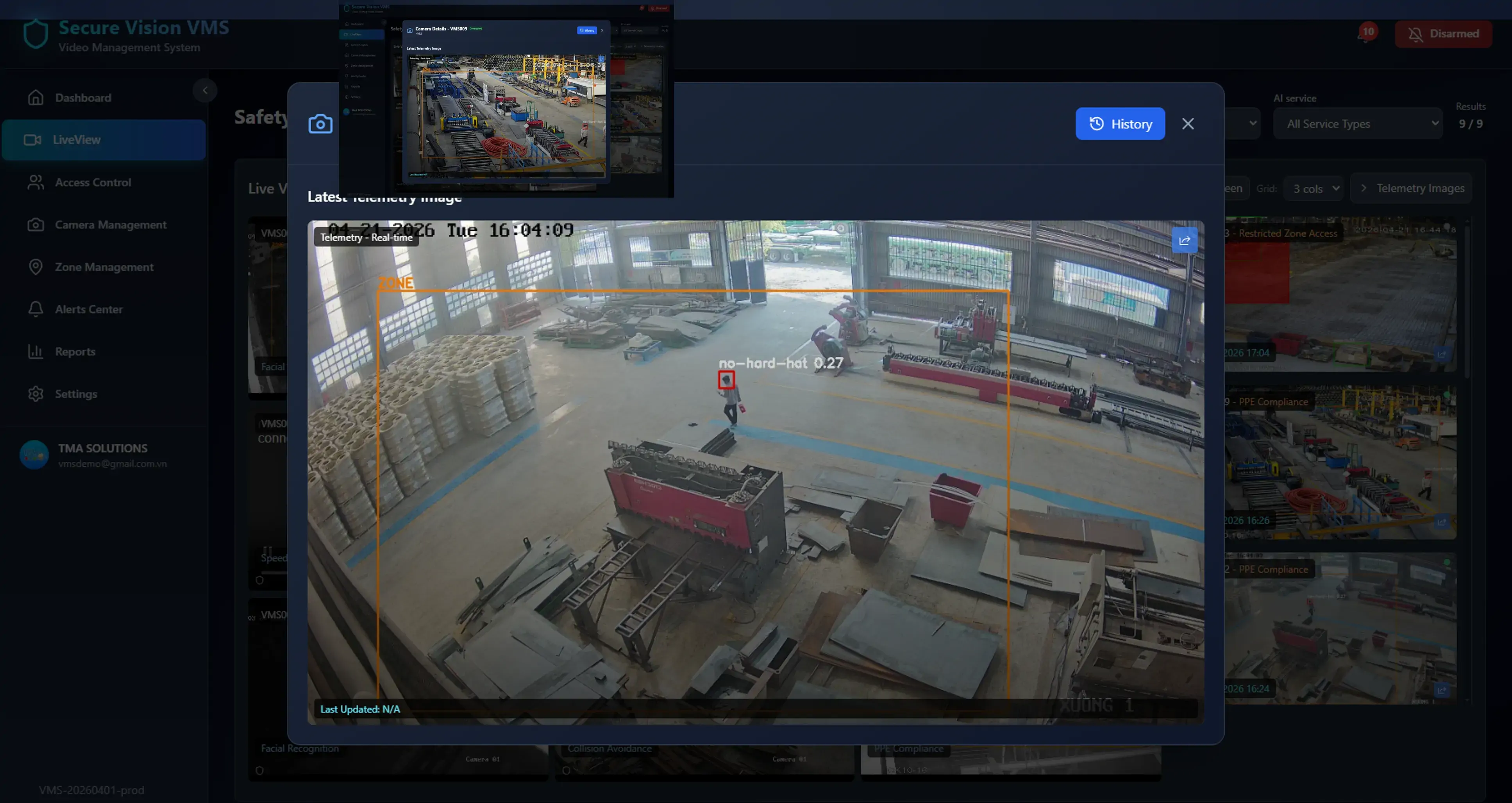Click the Facial Recognition camera tile label

299,748
